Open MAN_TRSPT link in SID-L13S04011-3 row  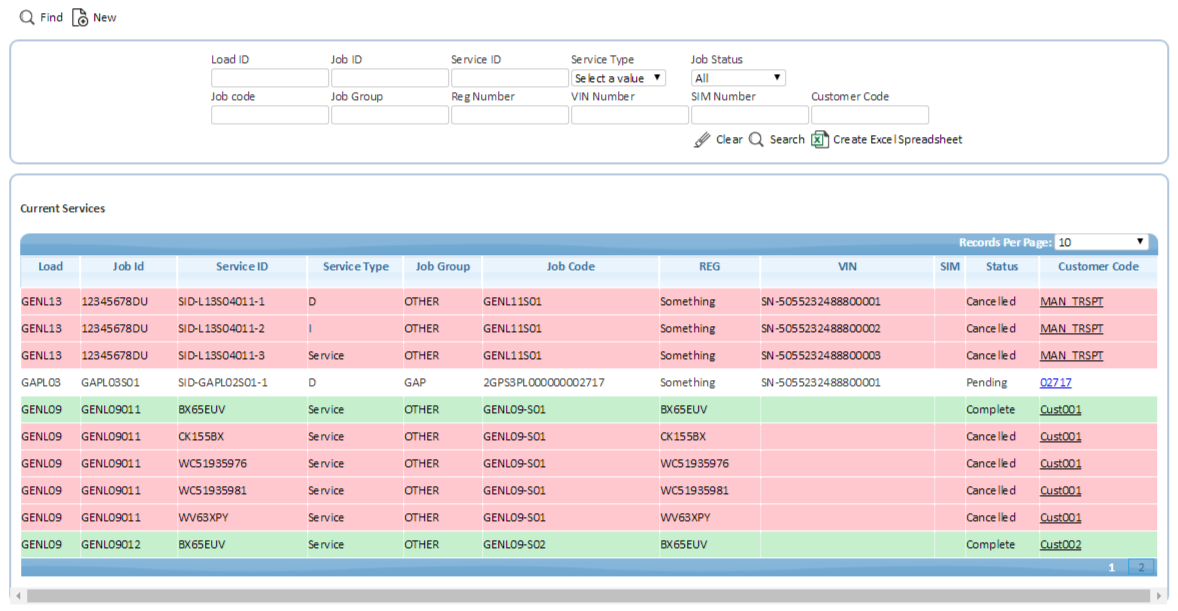point(1071,355)
